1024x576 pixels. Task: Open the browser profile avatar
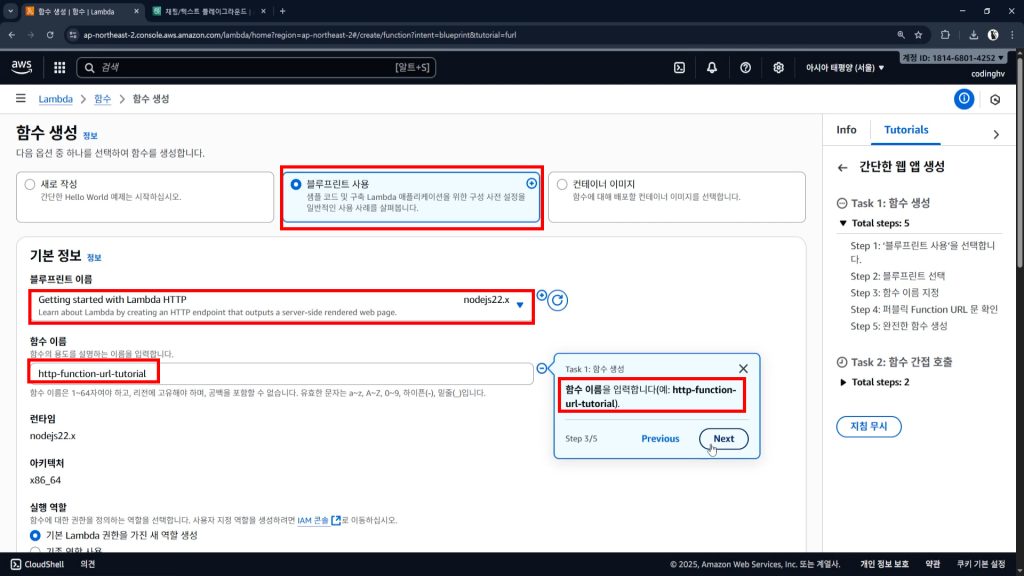point(993,35)
